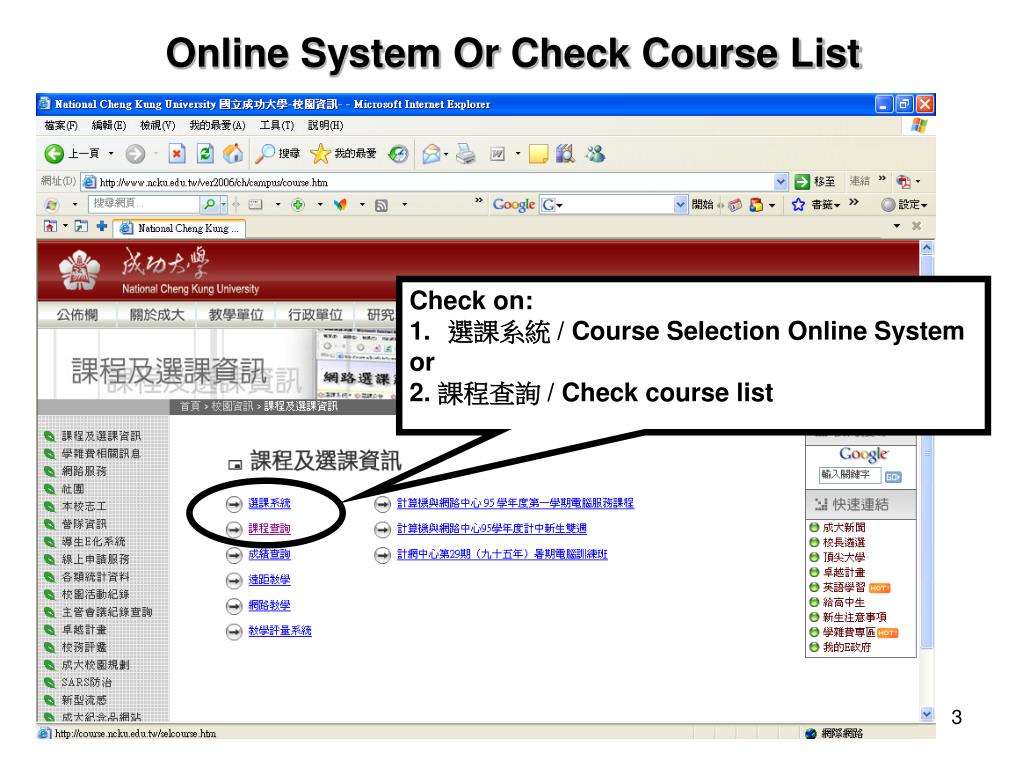This screenshot has width=1024, height=768.
Task: Select the National Cheng Kung browser tab
Action: click(x=180, y=228)
